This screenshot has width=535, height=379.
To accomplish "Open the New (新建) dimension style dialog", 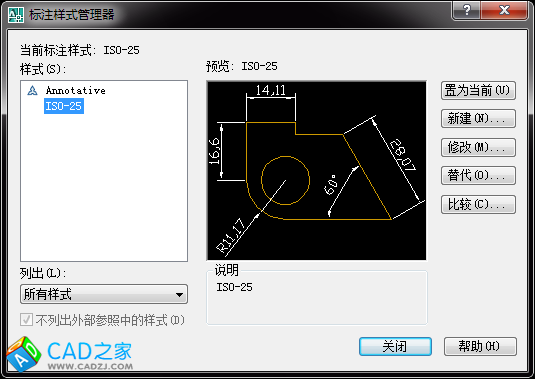I will (478, 119).
